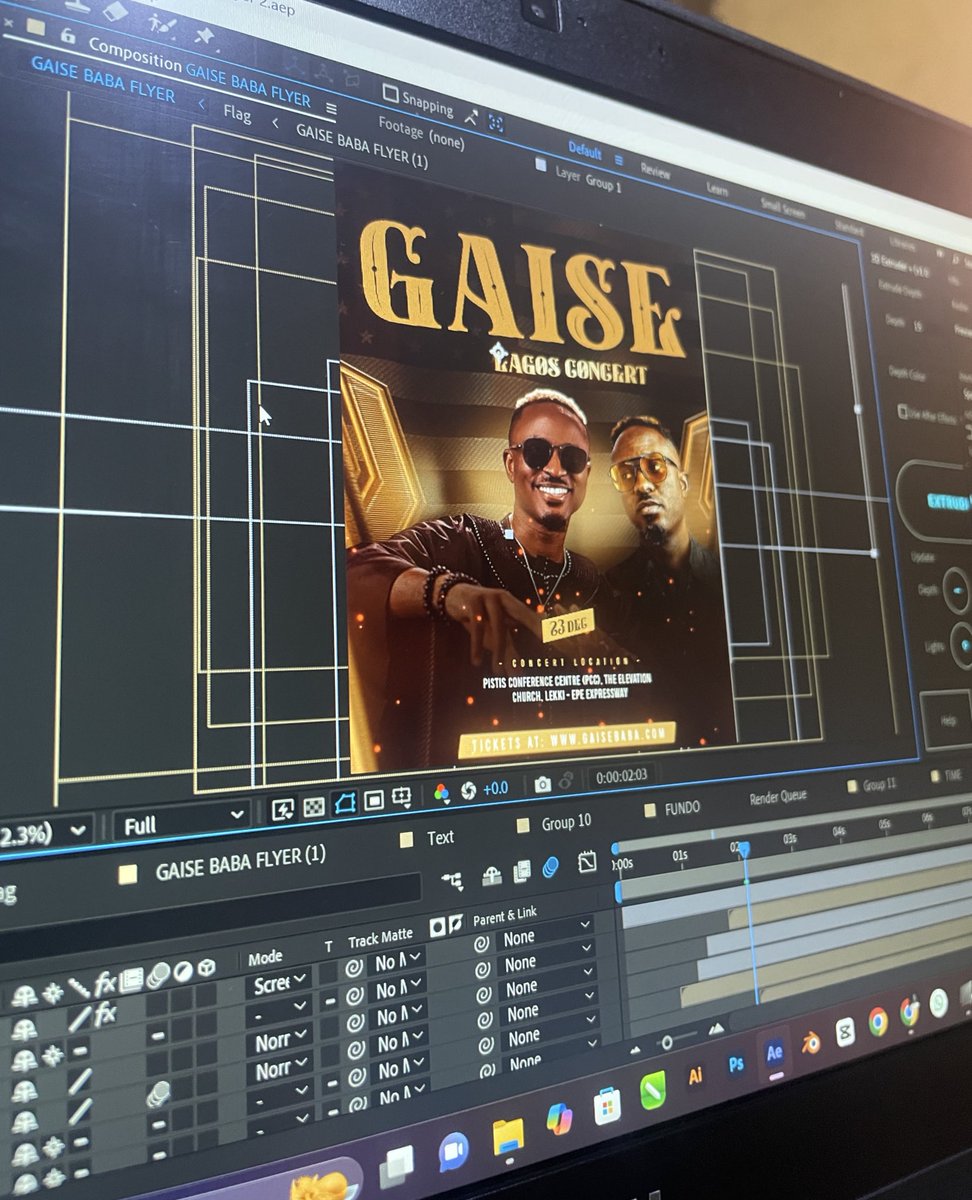Check the Use After Effects checkbox
The height and width of the screenshot is (1200, 972).
point(903,411)
